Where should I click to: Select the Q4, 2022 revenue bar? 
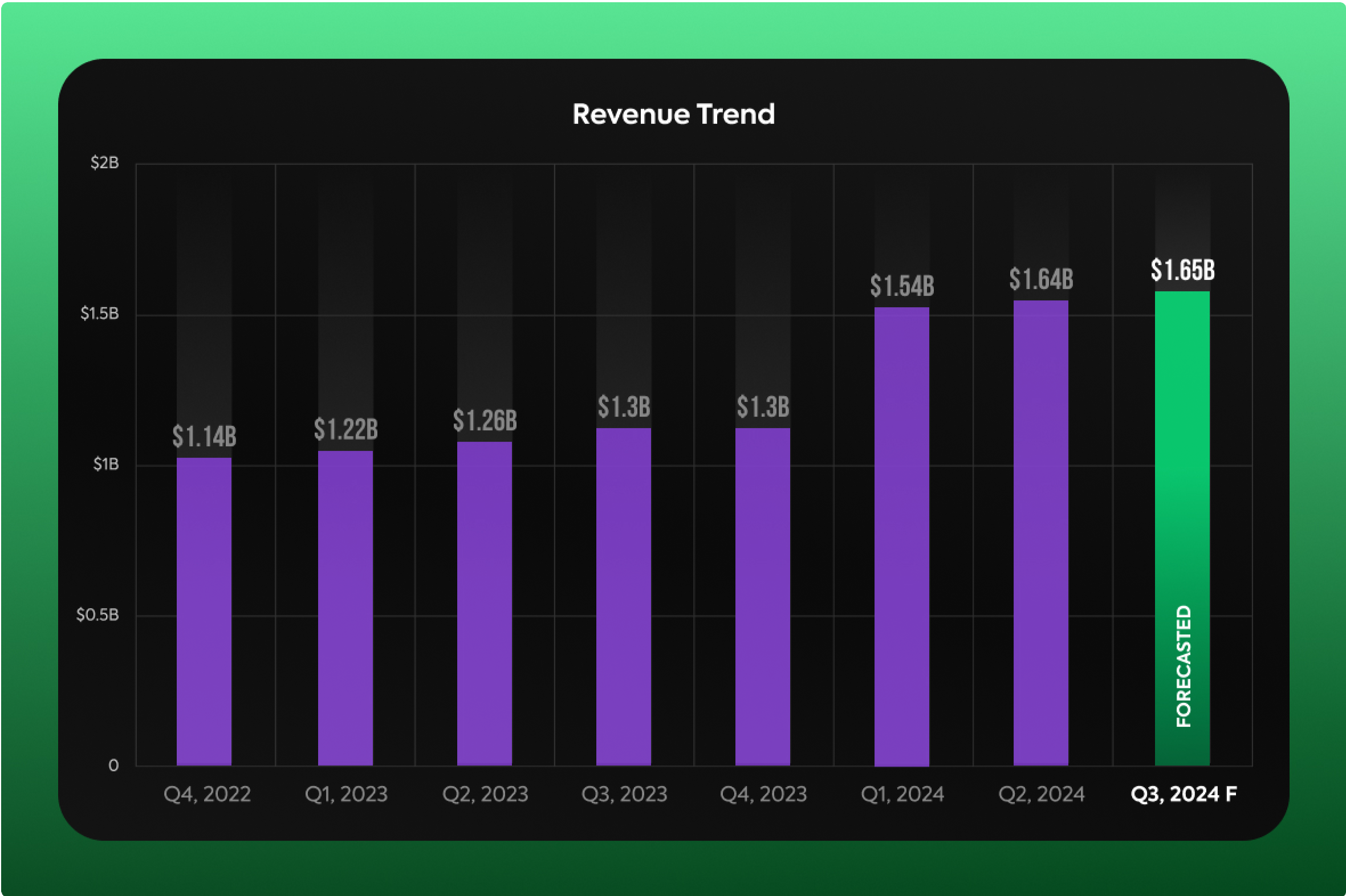coord(204,612)
